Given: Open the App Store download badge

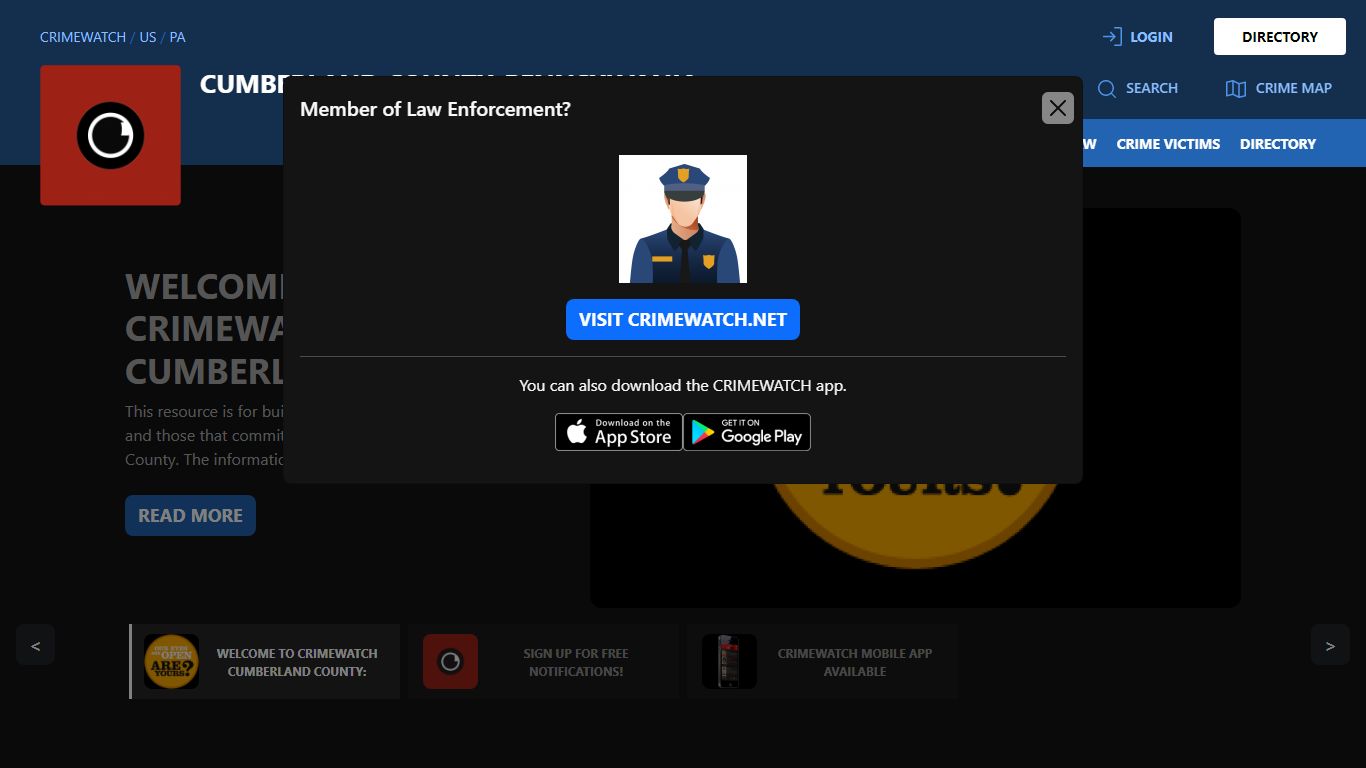Looking at the screenshot, I should (619, 432).
